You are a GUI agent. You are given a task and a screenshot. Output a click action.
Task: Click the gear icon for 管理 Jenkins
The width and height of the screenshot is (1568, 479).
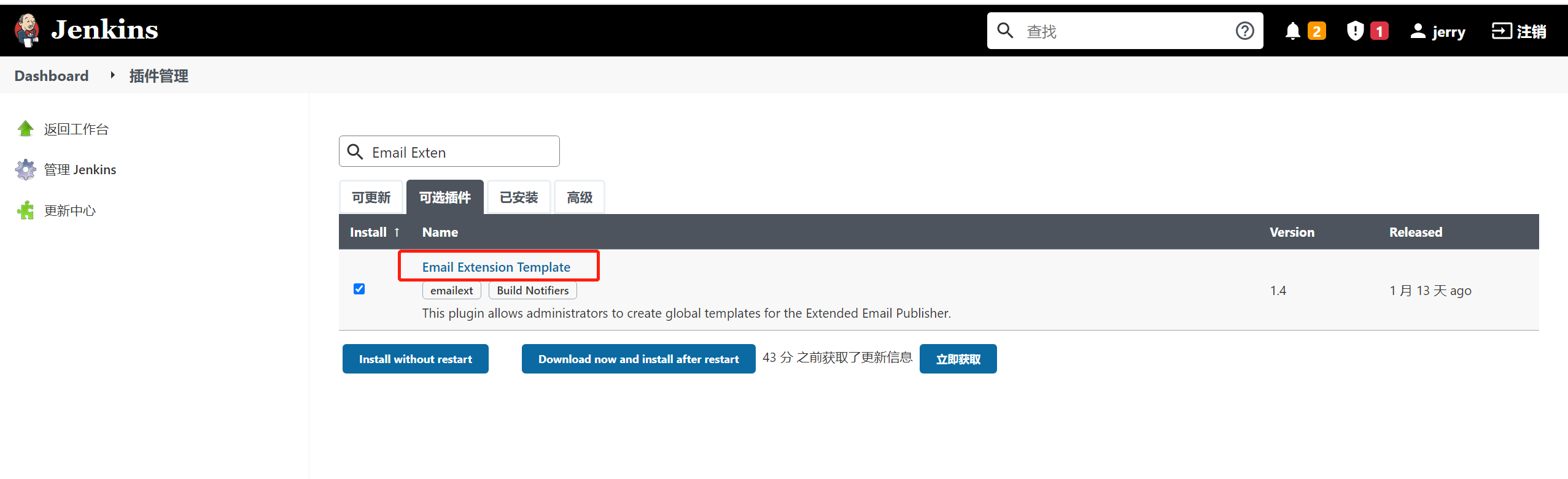26,169
